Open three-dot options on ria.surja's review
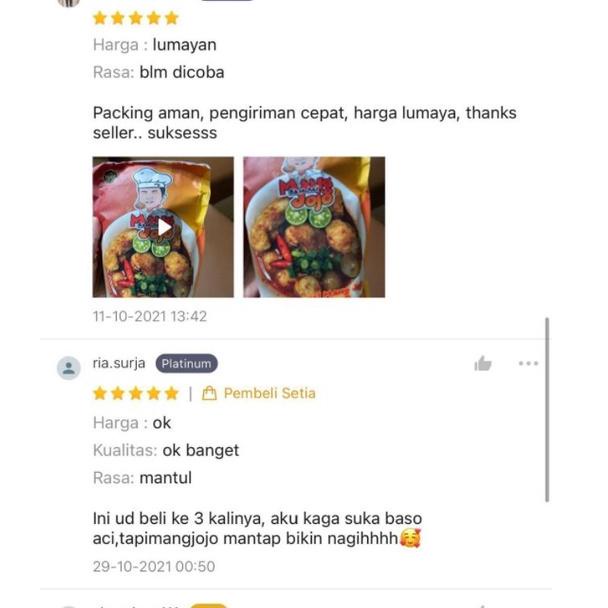Image resolution: width=608 pixels, height=608 pixels. pyautogui.click(x=528, y=363)
